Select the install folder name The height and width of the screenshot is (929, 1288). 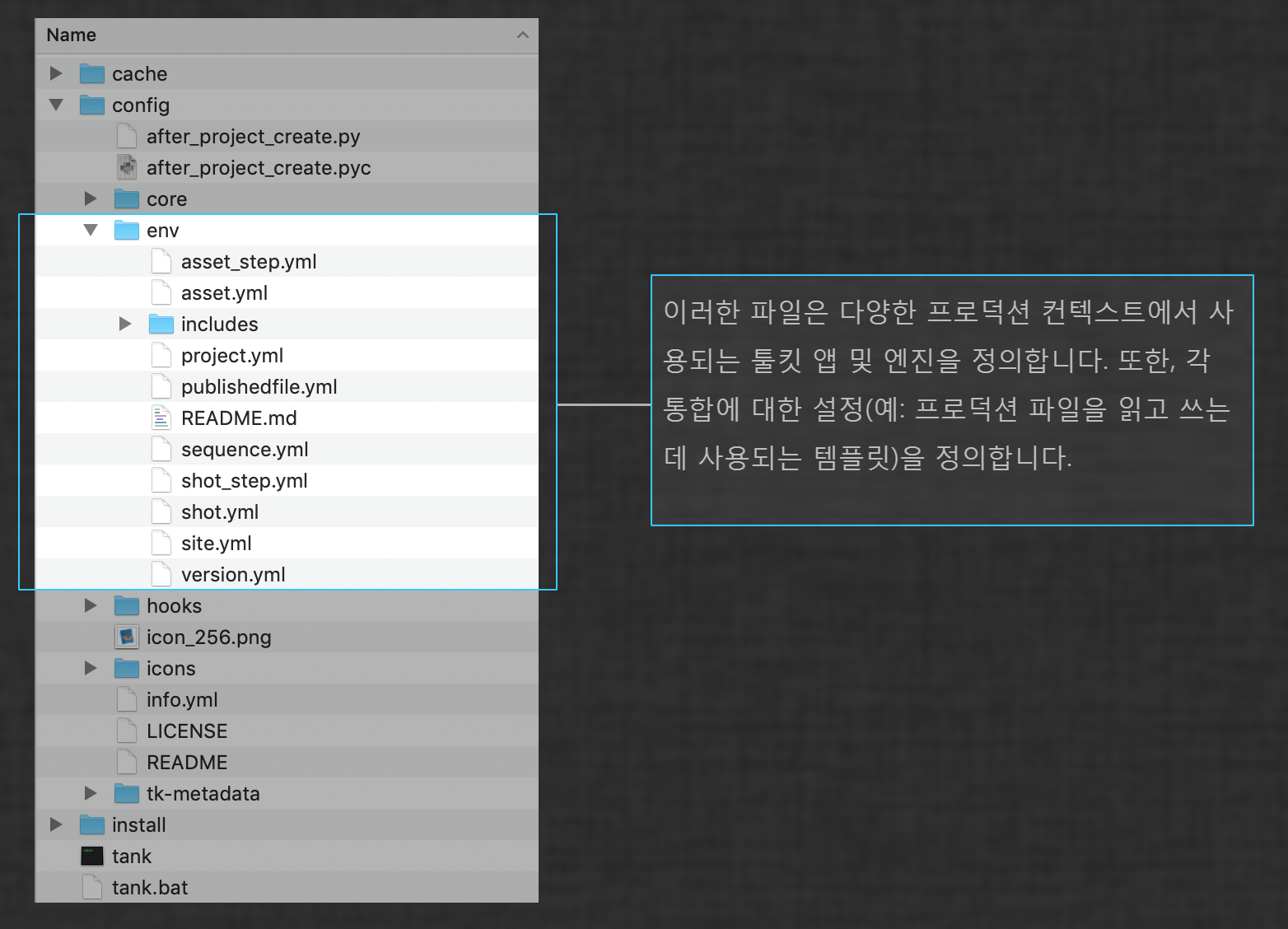click(139, 825)
